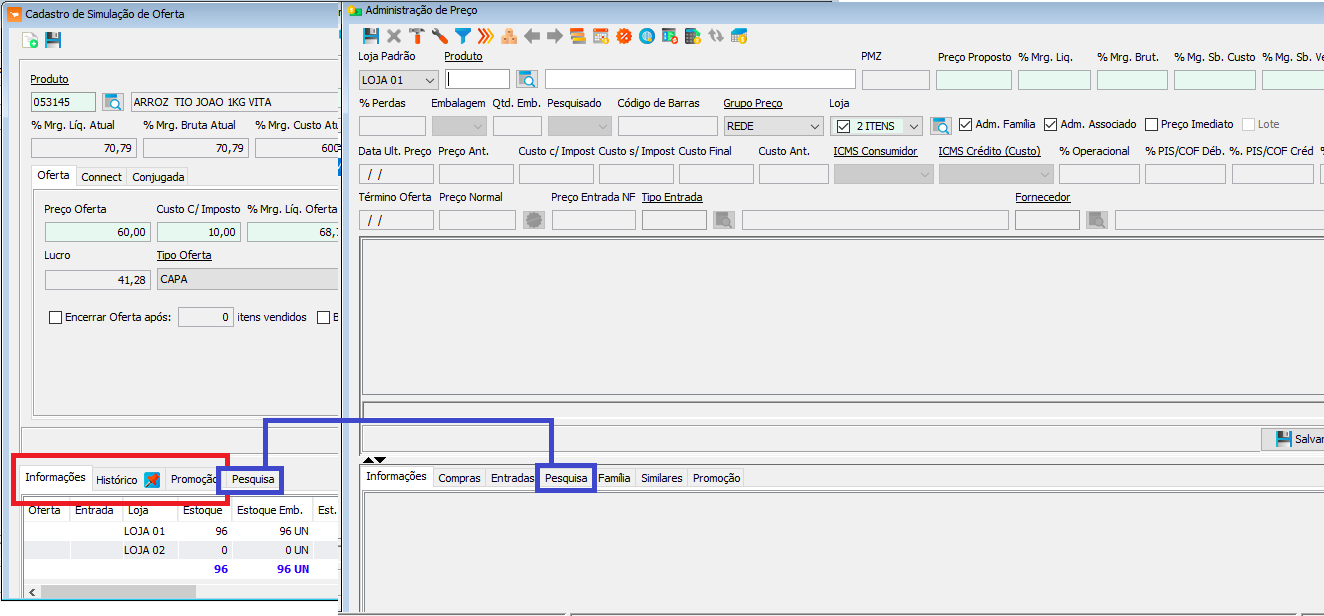1324x616 pixels.
Task: Click the new document icon in Cadastro de Simulação
Action: coord(31,40)
